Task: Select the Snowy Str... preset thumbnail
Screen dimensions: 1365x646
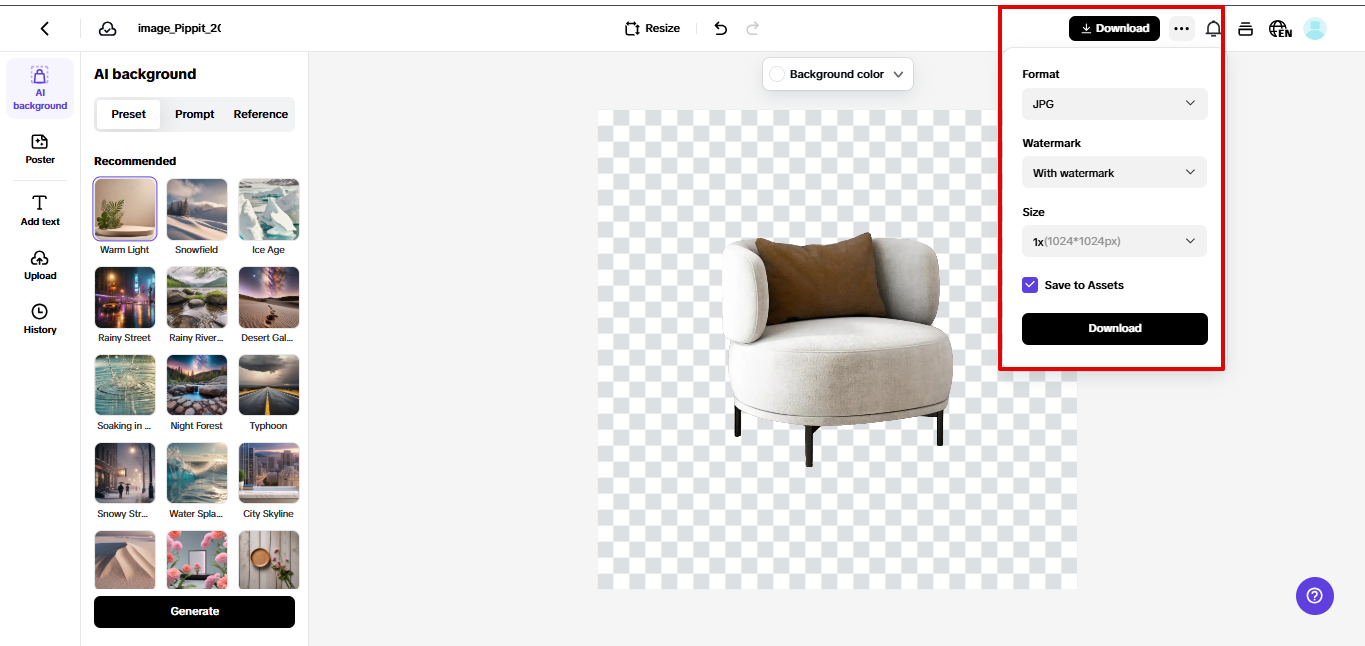Action: [125, 473]
